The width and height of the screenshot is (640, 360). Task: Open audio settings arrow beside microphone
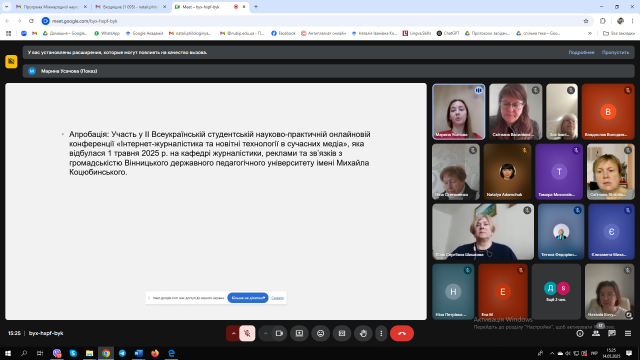pyautogui.click(x=233, y=333)
